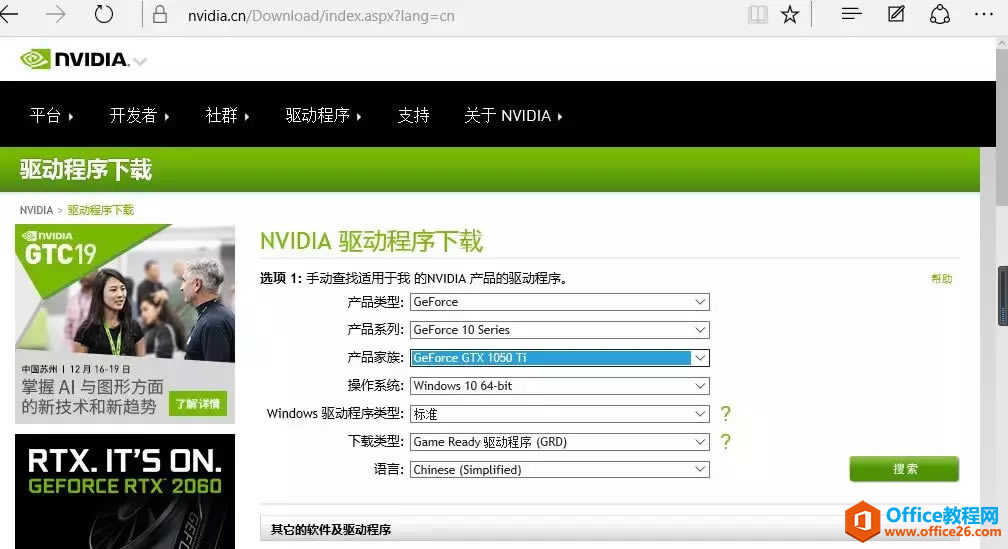Click the dropdown chevron beside NVIDIA logo
Viewport: 1008px width, 549px height.
pos(140,62)
